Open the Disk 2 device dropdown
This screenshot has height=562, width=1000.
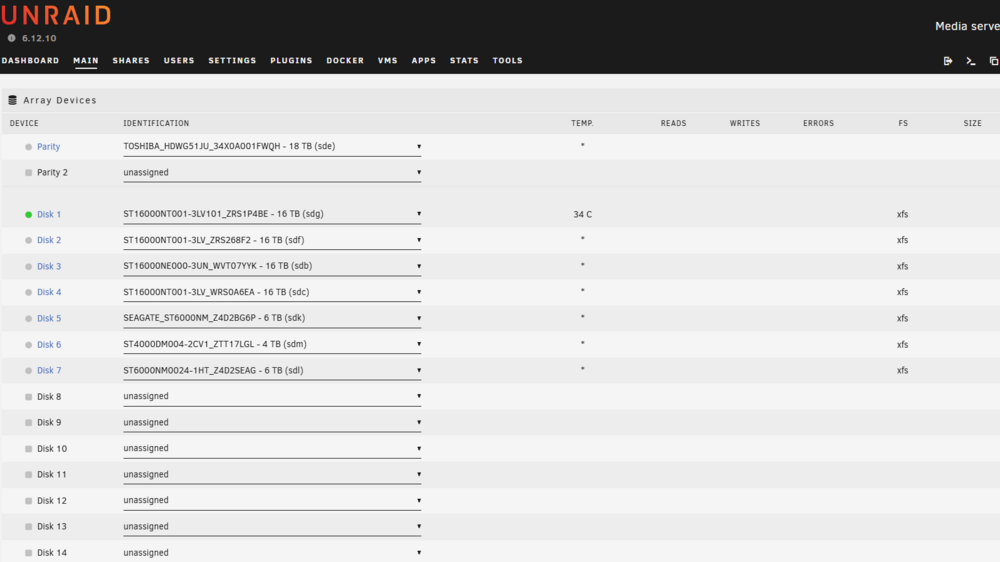272,240
